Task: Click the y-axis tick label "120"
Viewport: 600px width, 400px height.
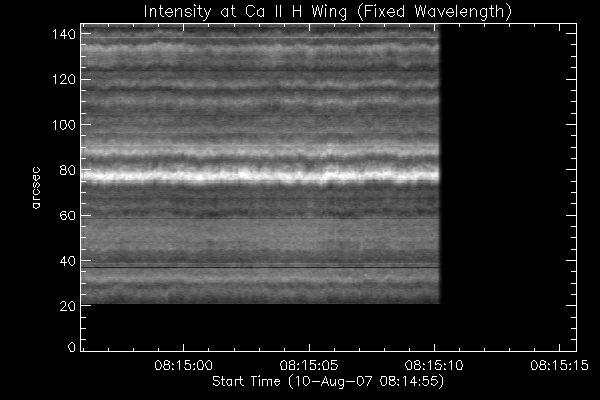Action: coord(64,80)
